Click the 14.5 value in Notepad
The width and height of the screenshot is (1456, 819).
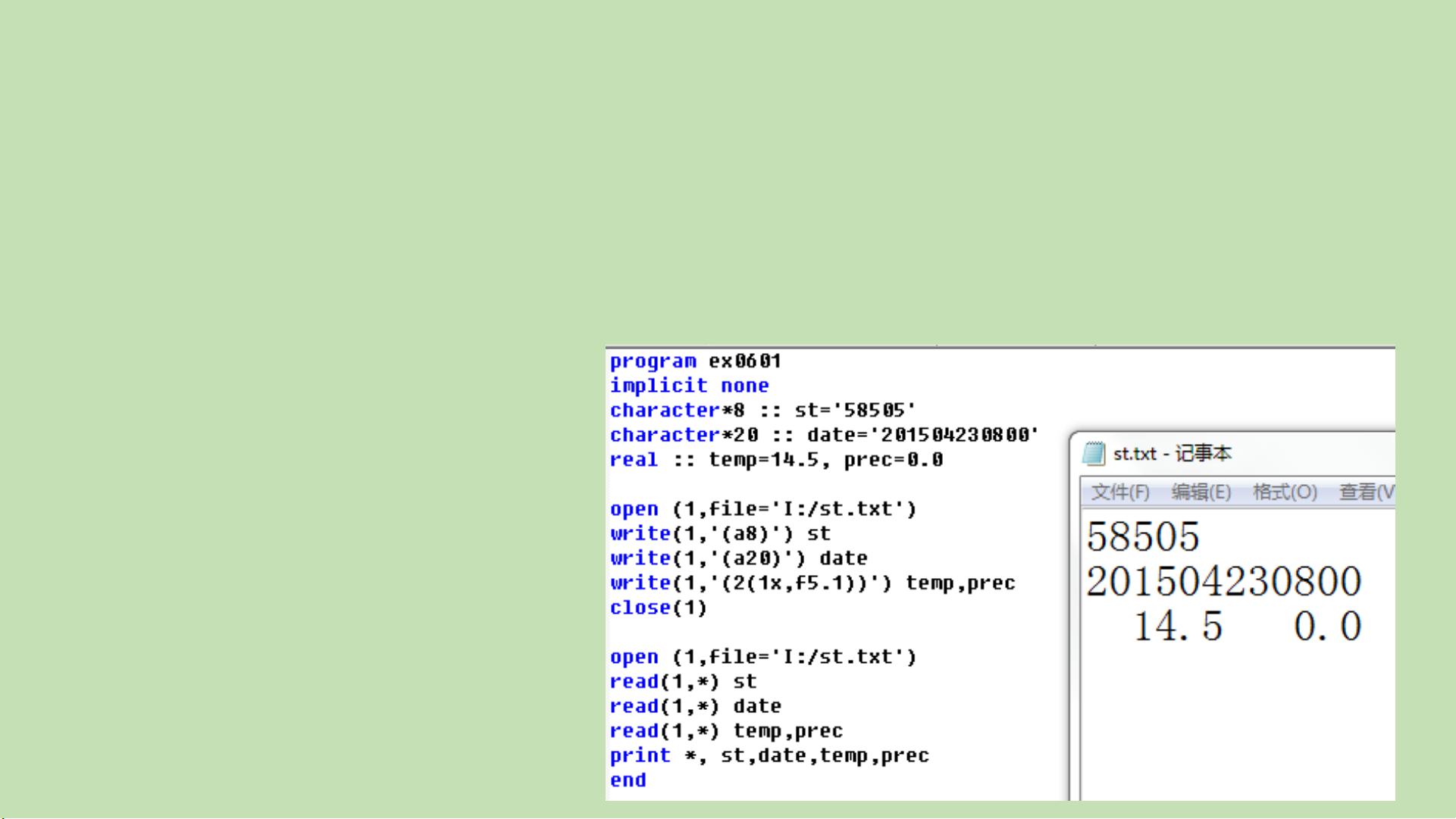(1178, 627)
